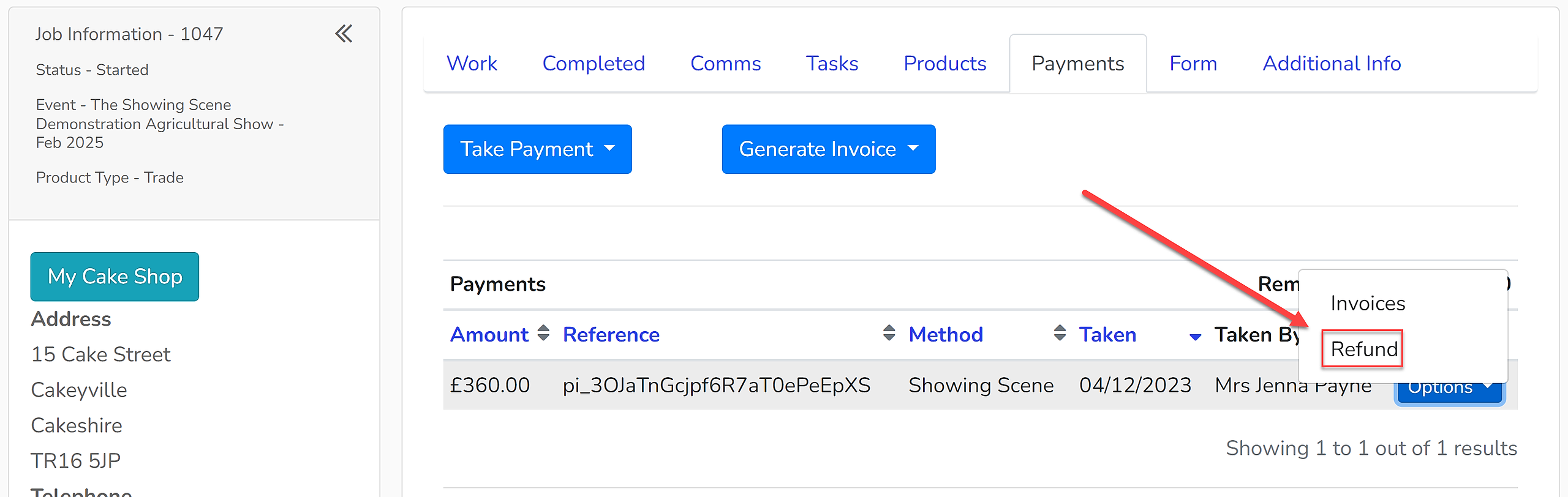
Task: Choose Invoices from the options menu
Action: [x=1368, y=304]
